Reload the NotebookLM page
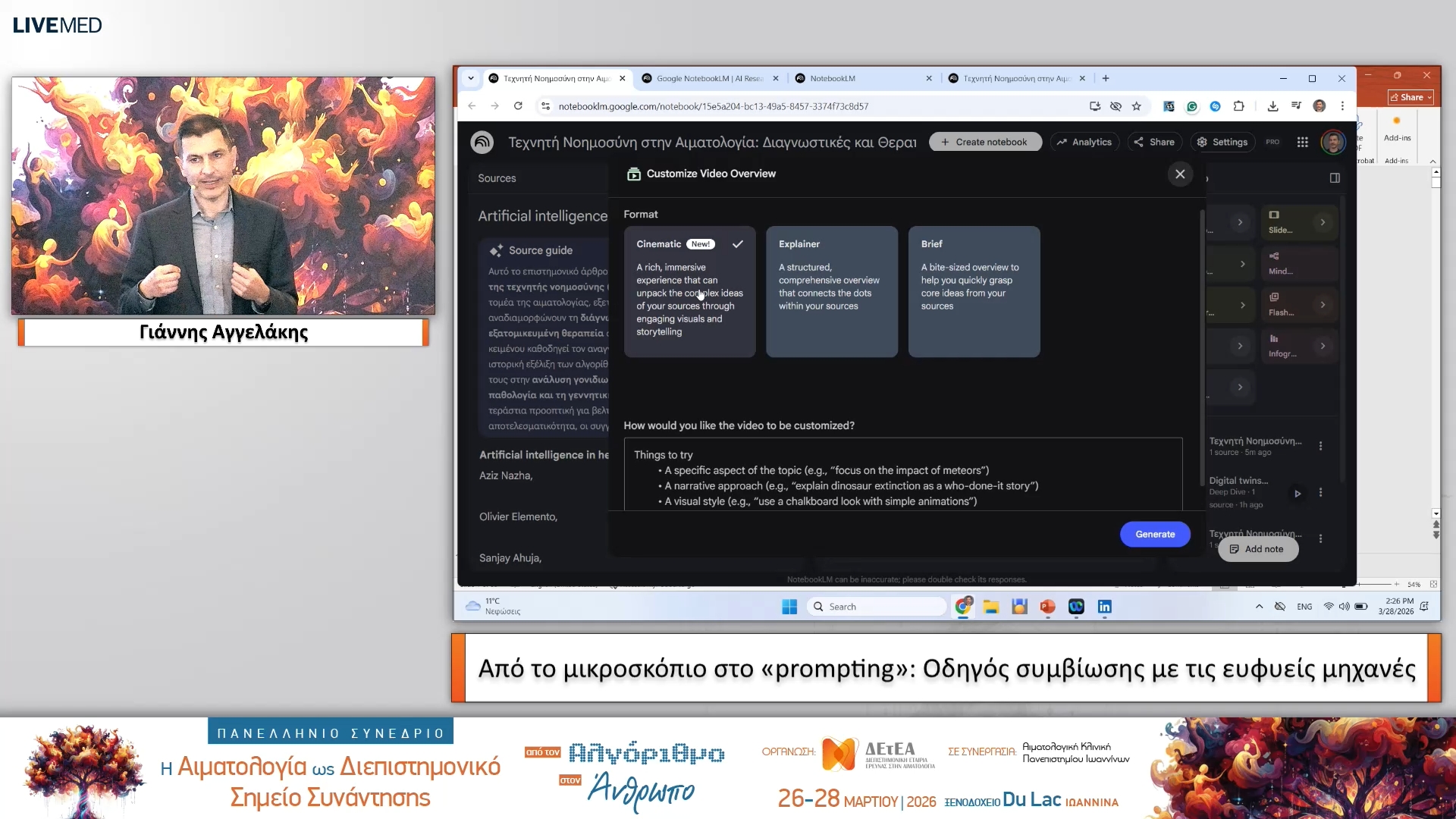Viewport: 1456px width, 819px height. click(518, 106)
